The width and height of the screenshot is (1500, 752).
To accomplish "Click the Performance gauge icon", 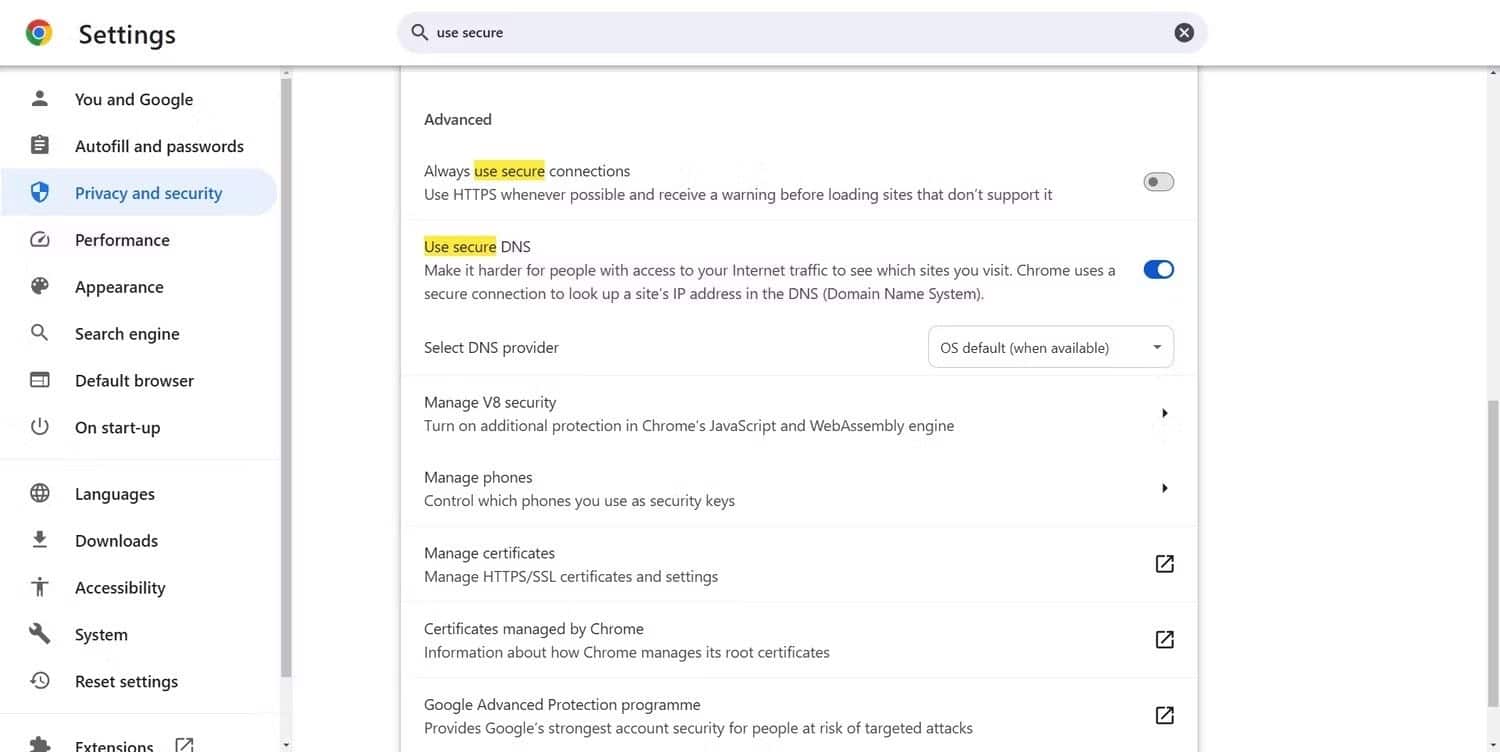I will (40, 240).
